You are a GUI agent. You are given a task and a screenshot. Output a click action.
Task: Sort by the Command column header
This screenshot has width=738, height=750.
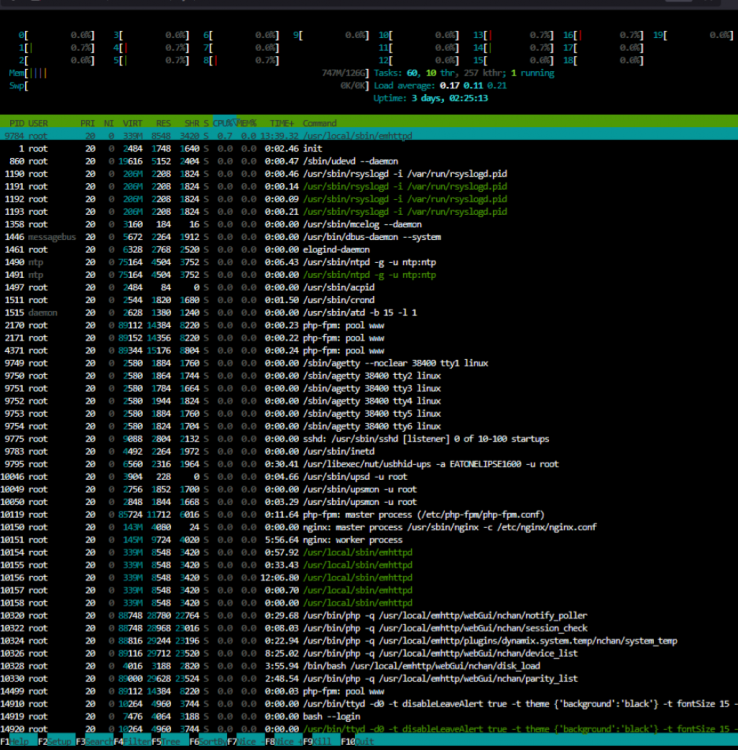[319, 123]
